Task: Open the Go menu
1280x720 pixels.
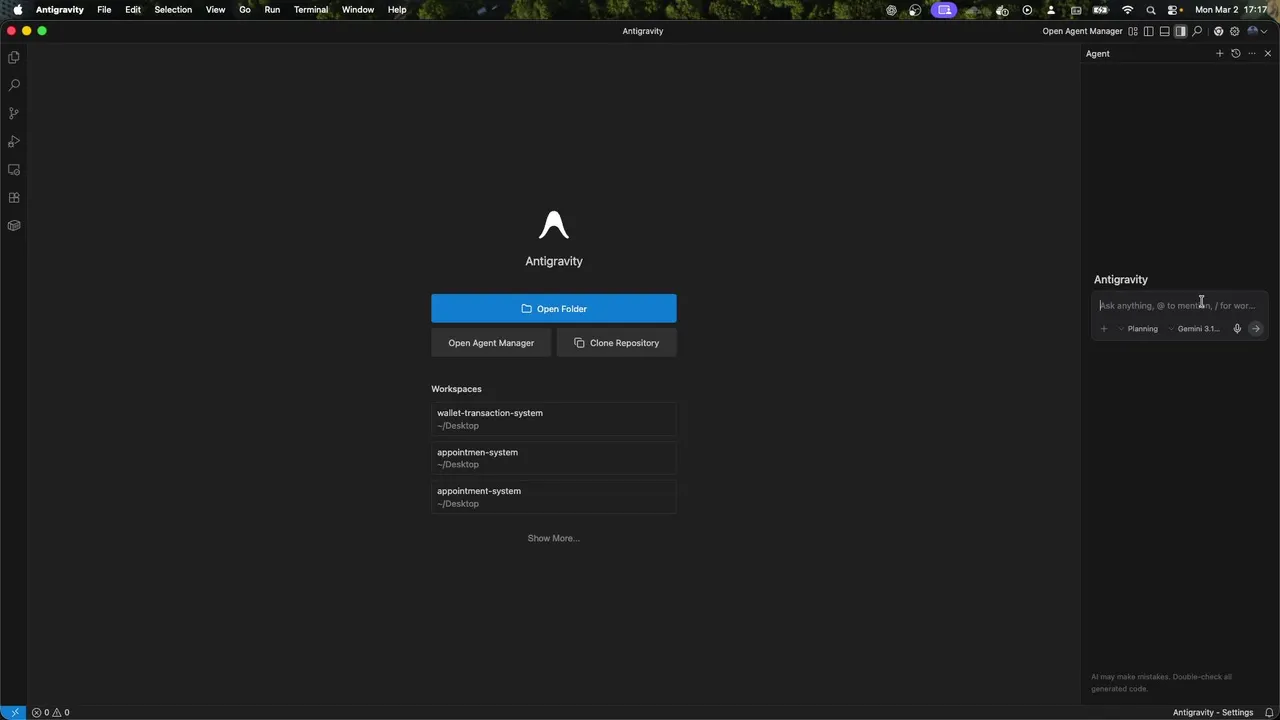Action: (x=245, y=10)
